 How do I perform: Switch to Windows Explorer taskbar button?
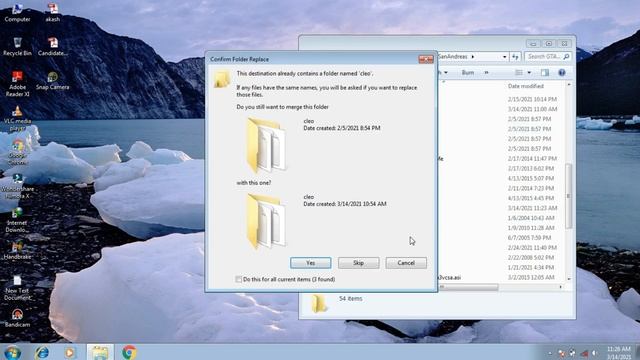pos(100,352)
